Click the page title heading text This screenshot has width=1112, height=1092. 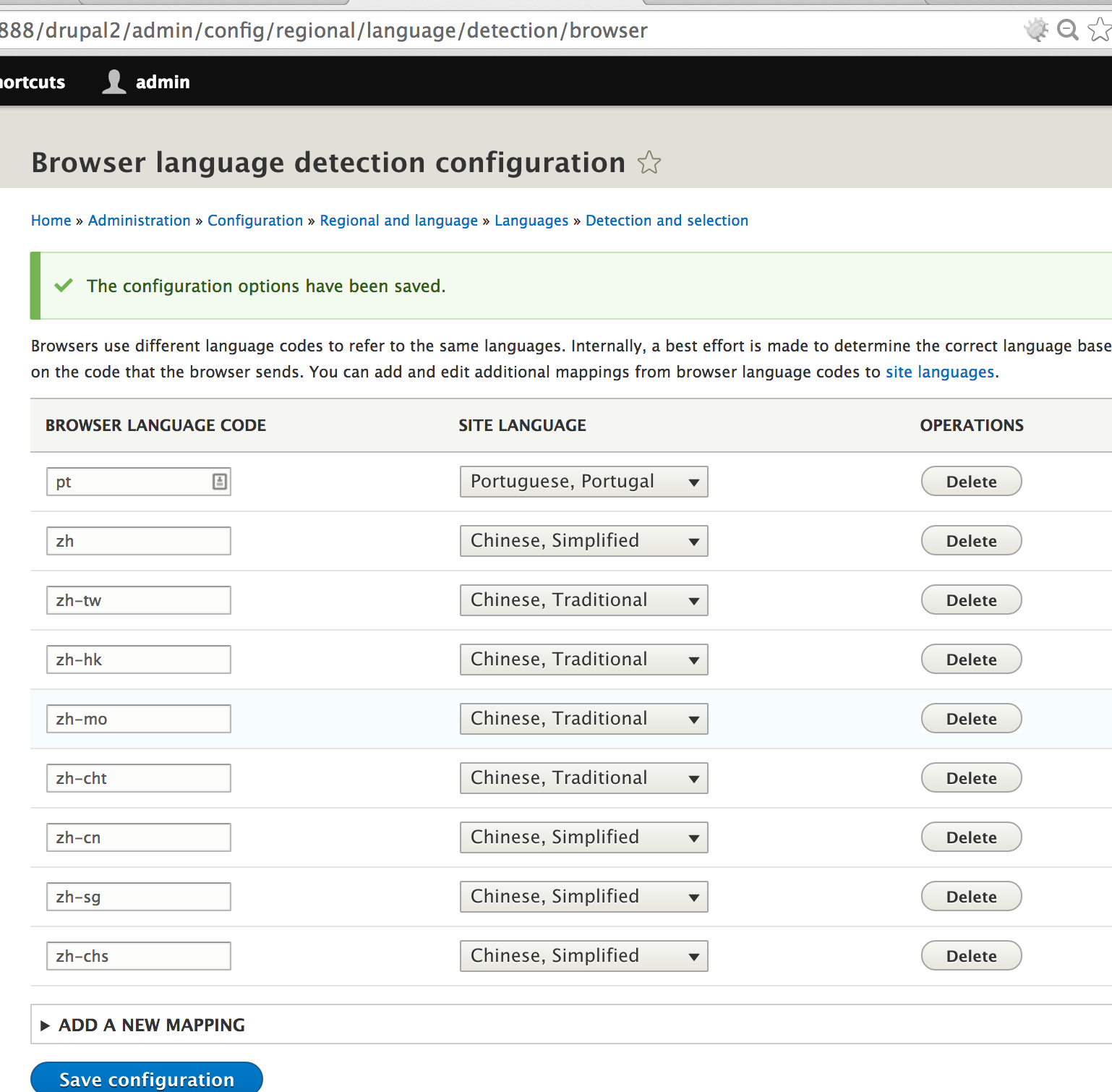328,163
